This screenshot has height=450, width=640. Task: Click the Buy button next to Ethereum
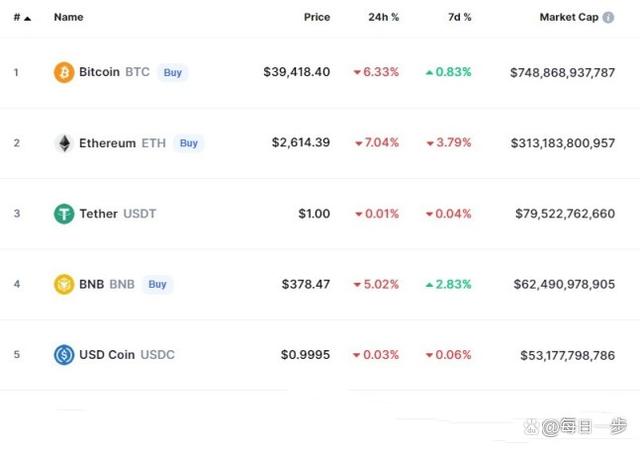click(188, 143)
